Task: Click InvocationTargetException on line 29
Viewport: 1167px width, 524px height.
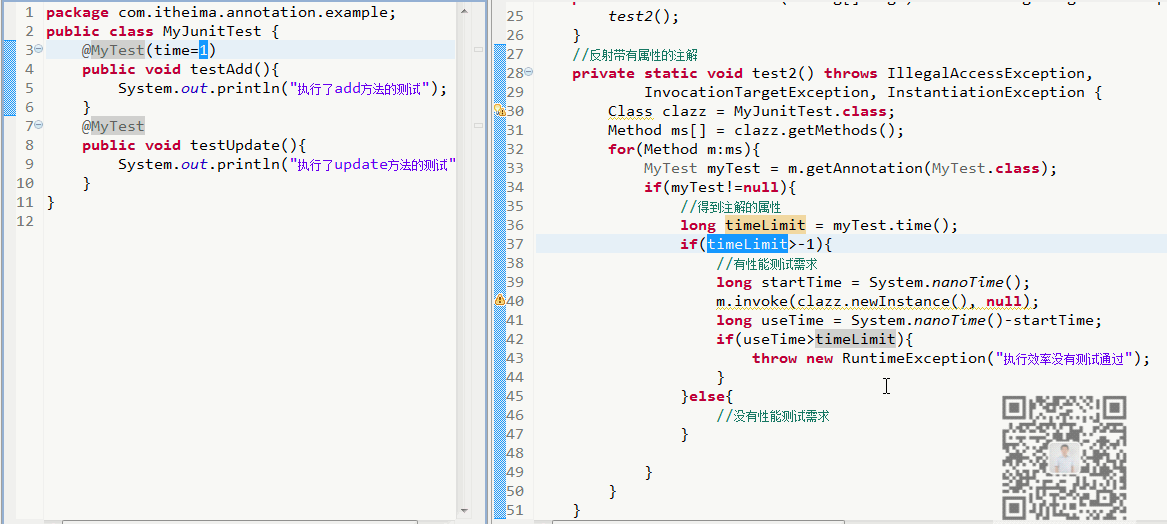Action: (757, 92)
